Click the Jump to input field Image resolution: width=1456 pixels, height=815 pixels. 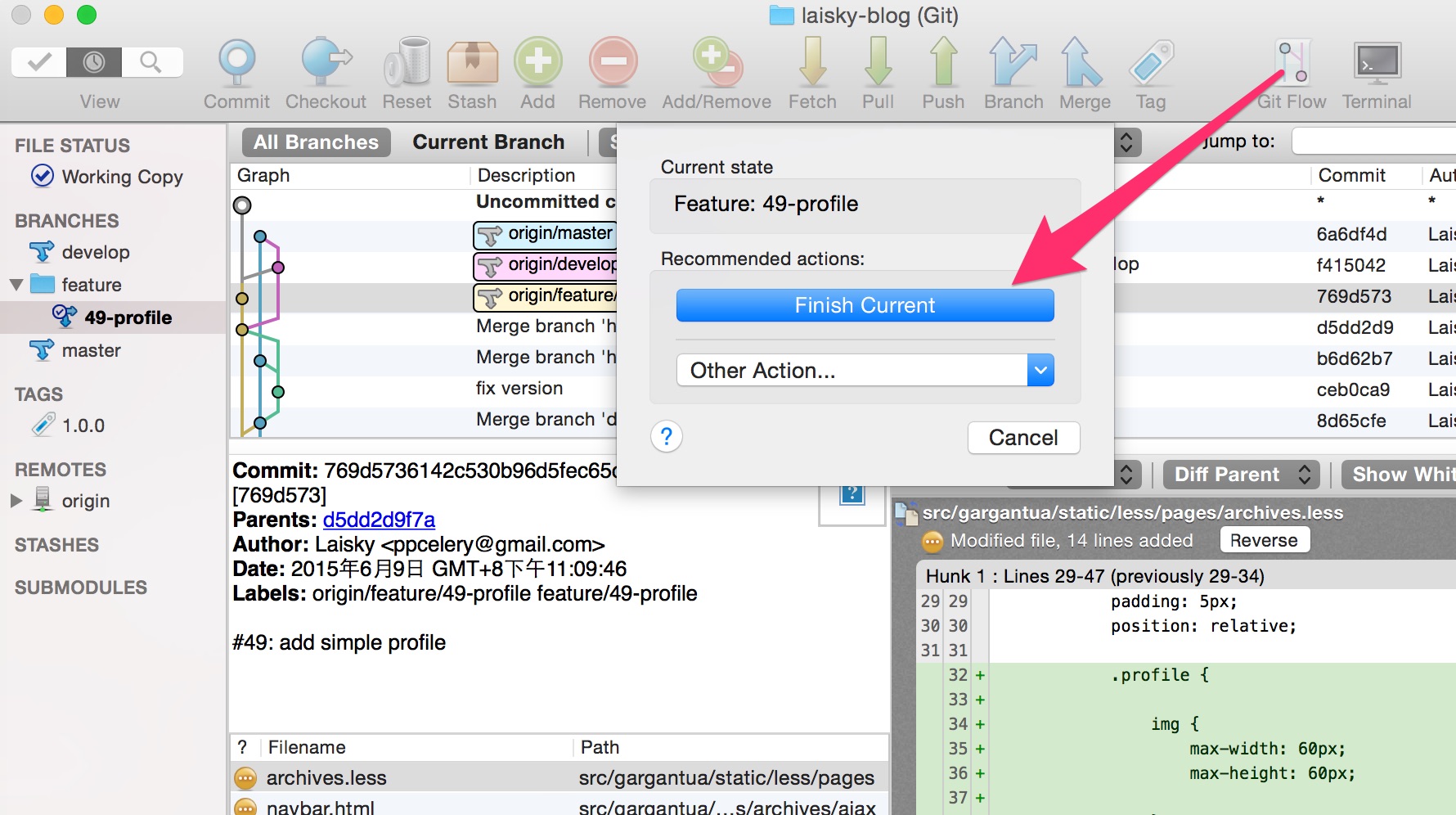(1373, 142)
